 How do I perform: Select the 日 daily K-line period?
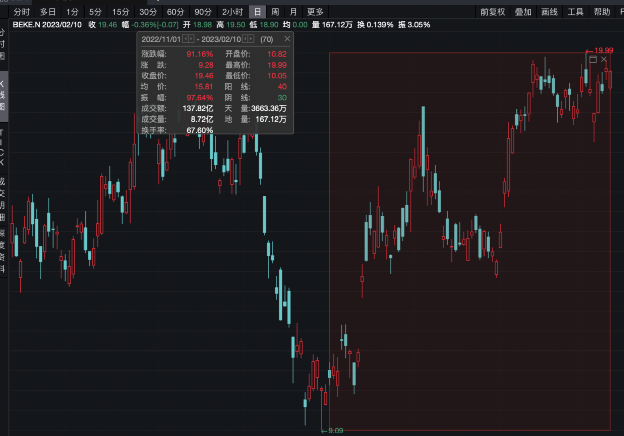click(257, 12)
